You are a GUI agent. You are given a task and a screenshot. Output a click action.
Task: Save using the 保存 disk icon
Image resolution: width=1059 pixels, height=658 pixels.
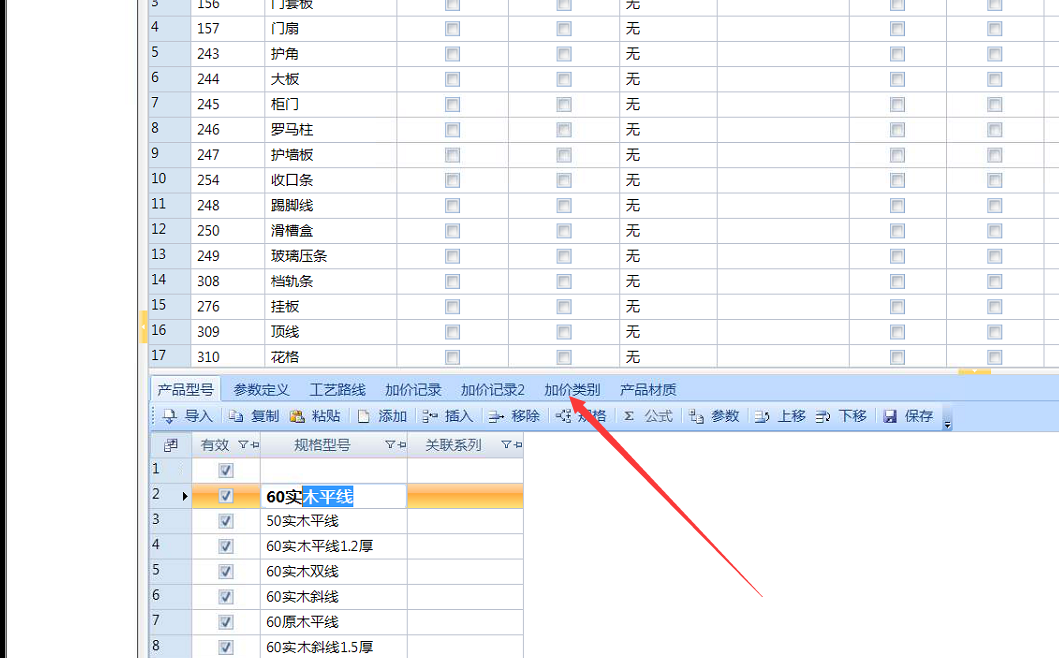[x=890, y=416]
